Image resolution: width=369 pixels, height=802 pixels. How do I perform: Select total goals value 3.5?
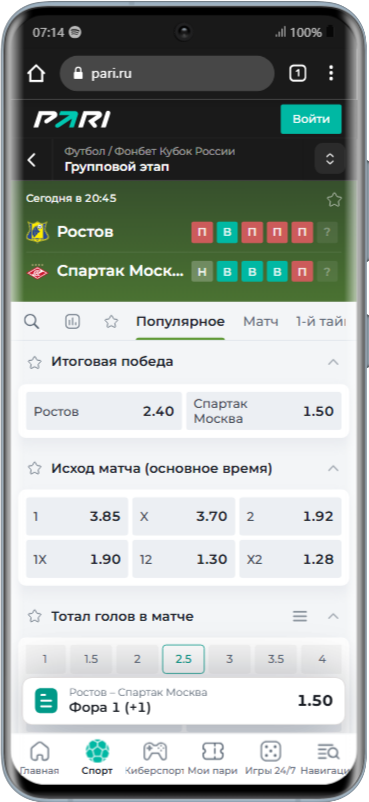click(x=275, y=659)
